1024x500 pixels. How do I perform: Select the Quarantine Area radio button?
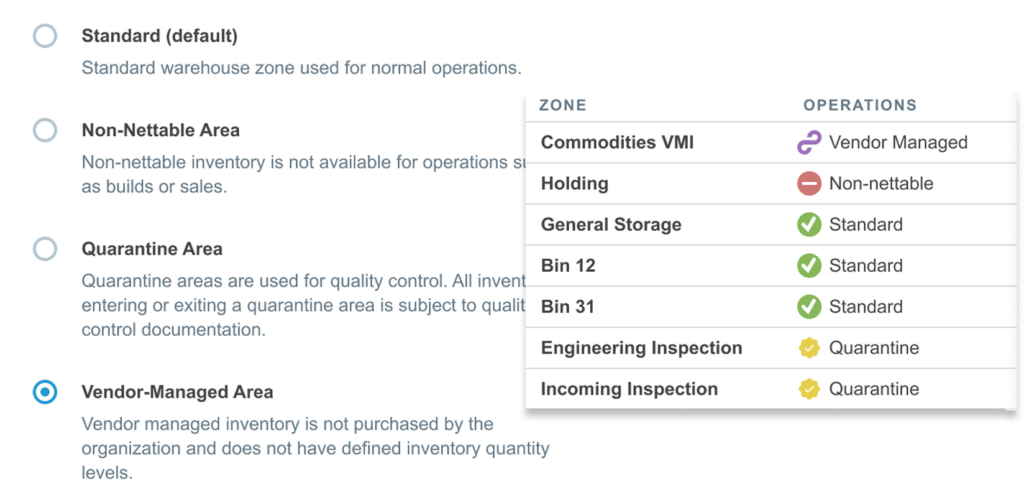coord(45,249)
